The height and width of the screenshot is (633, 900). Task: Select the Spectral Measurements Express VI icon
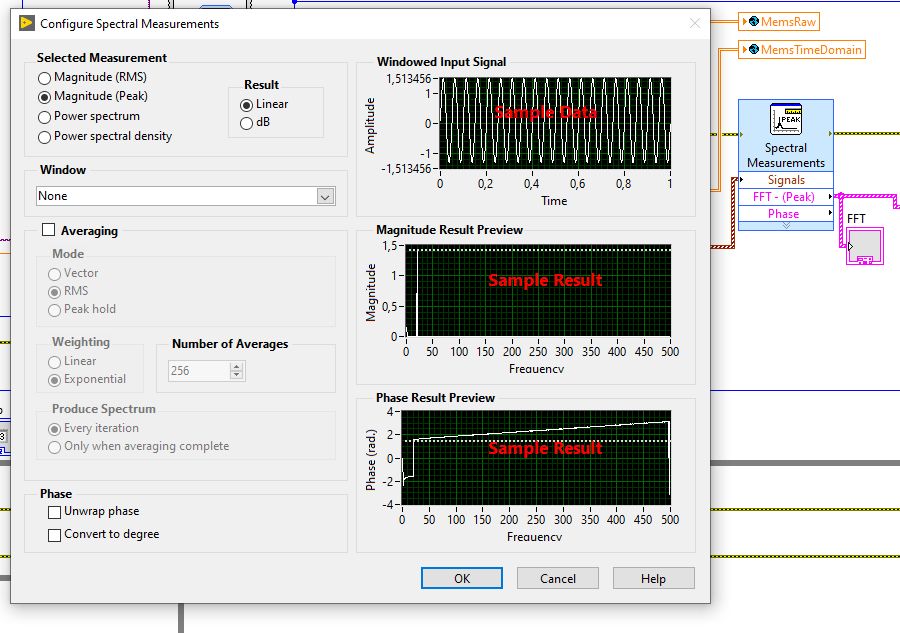click(x=786, y=119)
